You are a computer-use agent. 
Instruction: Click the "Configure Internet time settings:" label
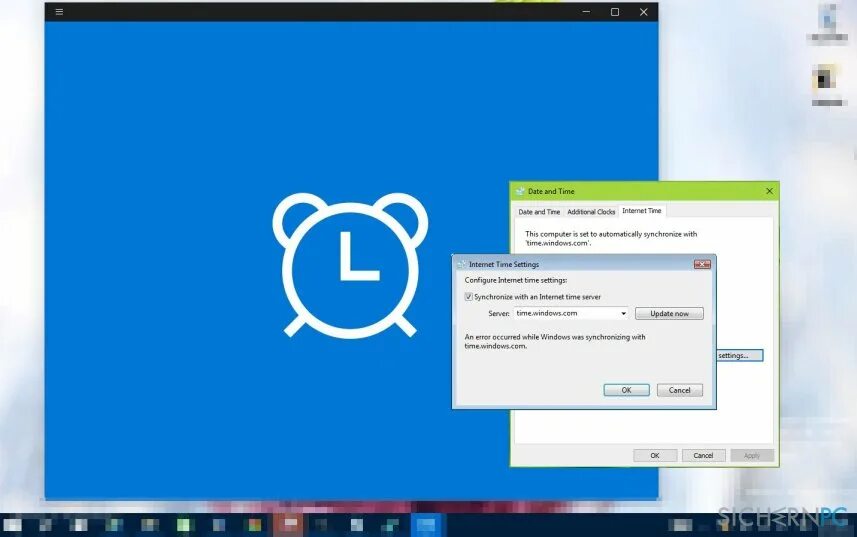(x=515, y=280)
